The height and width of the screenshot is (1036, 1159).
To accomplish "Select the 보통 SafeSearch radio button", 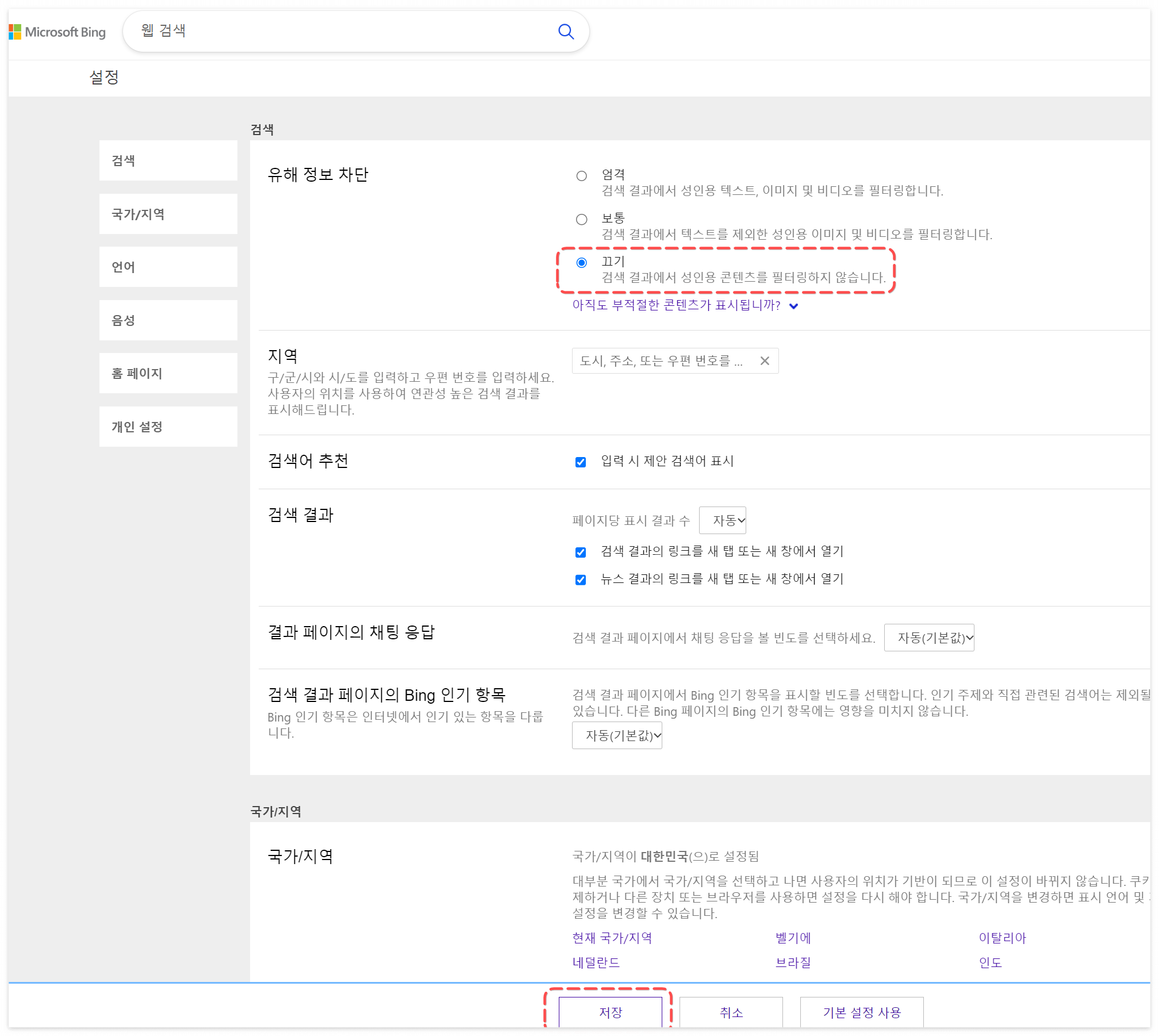I will click(x=581, y=220).
